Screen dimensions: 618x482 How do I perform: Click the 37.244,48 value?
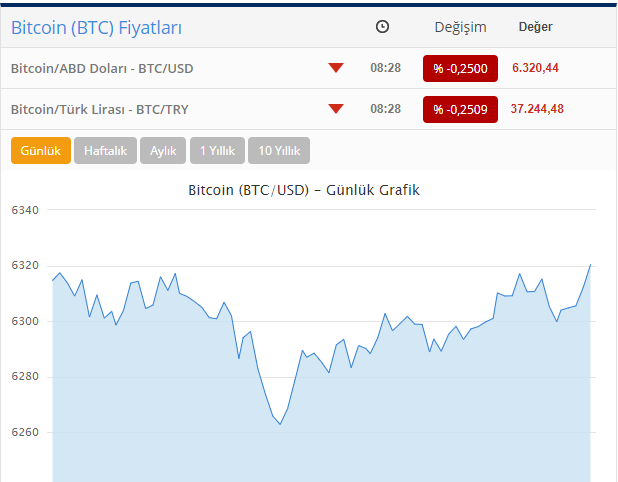pyautogui.click(x=537, y=109)
